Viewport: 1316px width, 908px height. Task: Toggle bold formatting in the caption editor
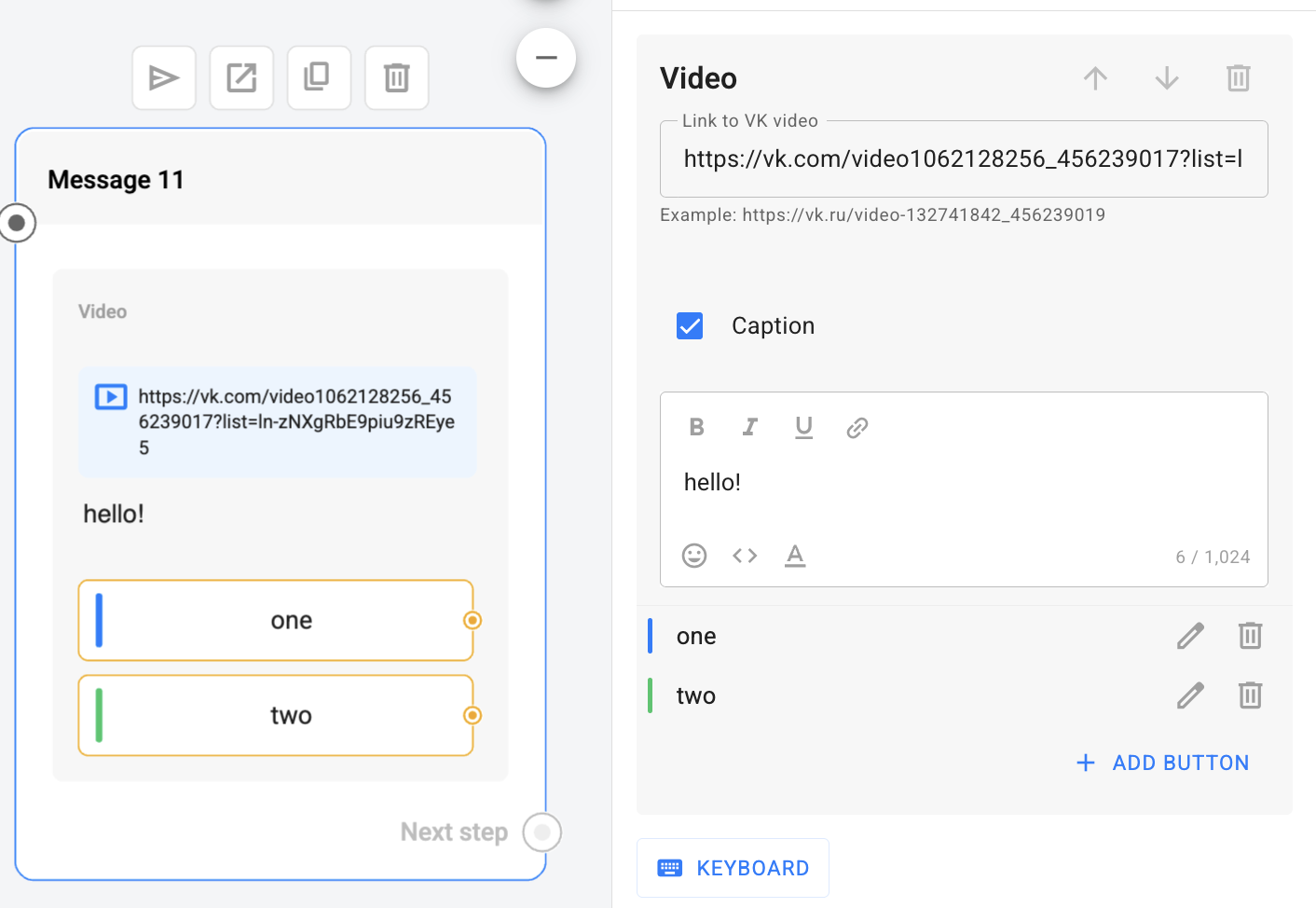point(696,427)
